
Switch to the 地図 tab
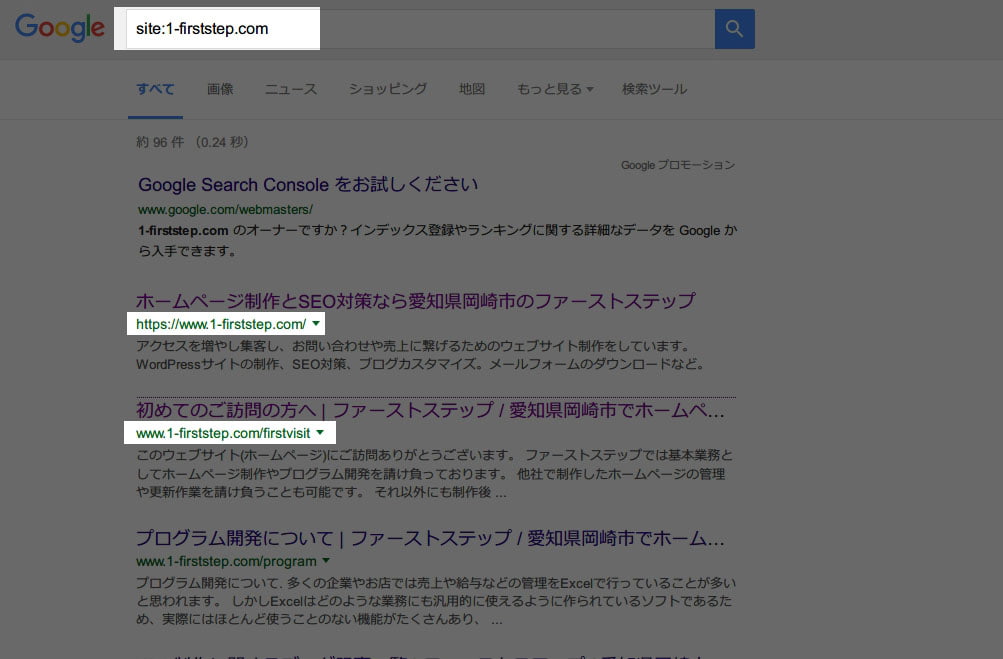click(472, 89)
